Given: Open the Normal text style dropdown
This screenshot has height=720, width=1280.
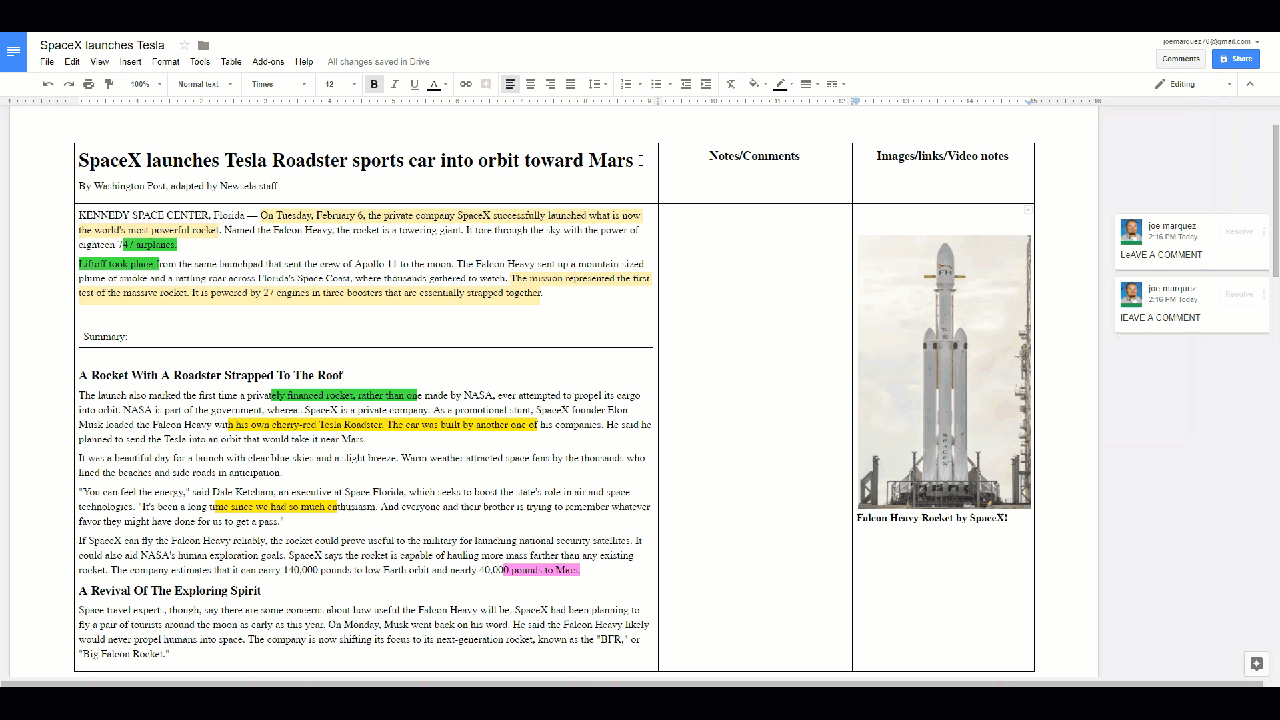Looking at the screenshot, I should pos(205,84).
